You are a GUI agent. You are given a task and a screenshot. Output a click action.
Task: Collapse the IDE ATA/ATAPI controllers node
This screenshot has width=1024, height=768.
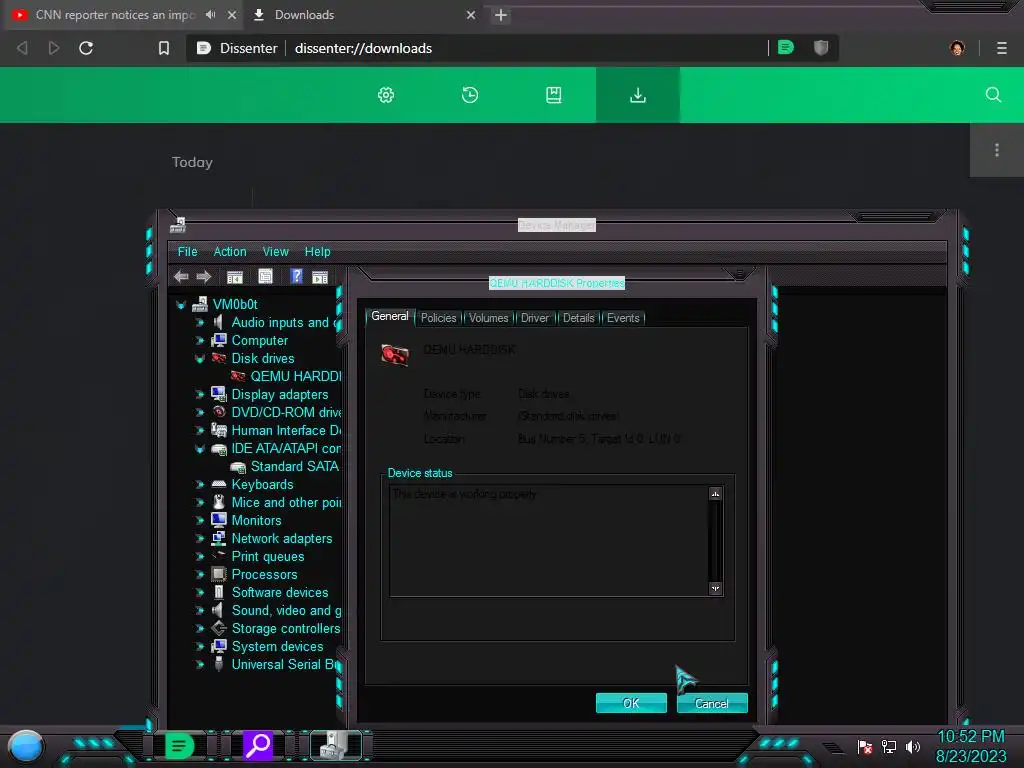pos(200,449)
